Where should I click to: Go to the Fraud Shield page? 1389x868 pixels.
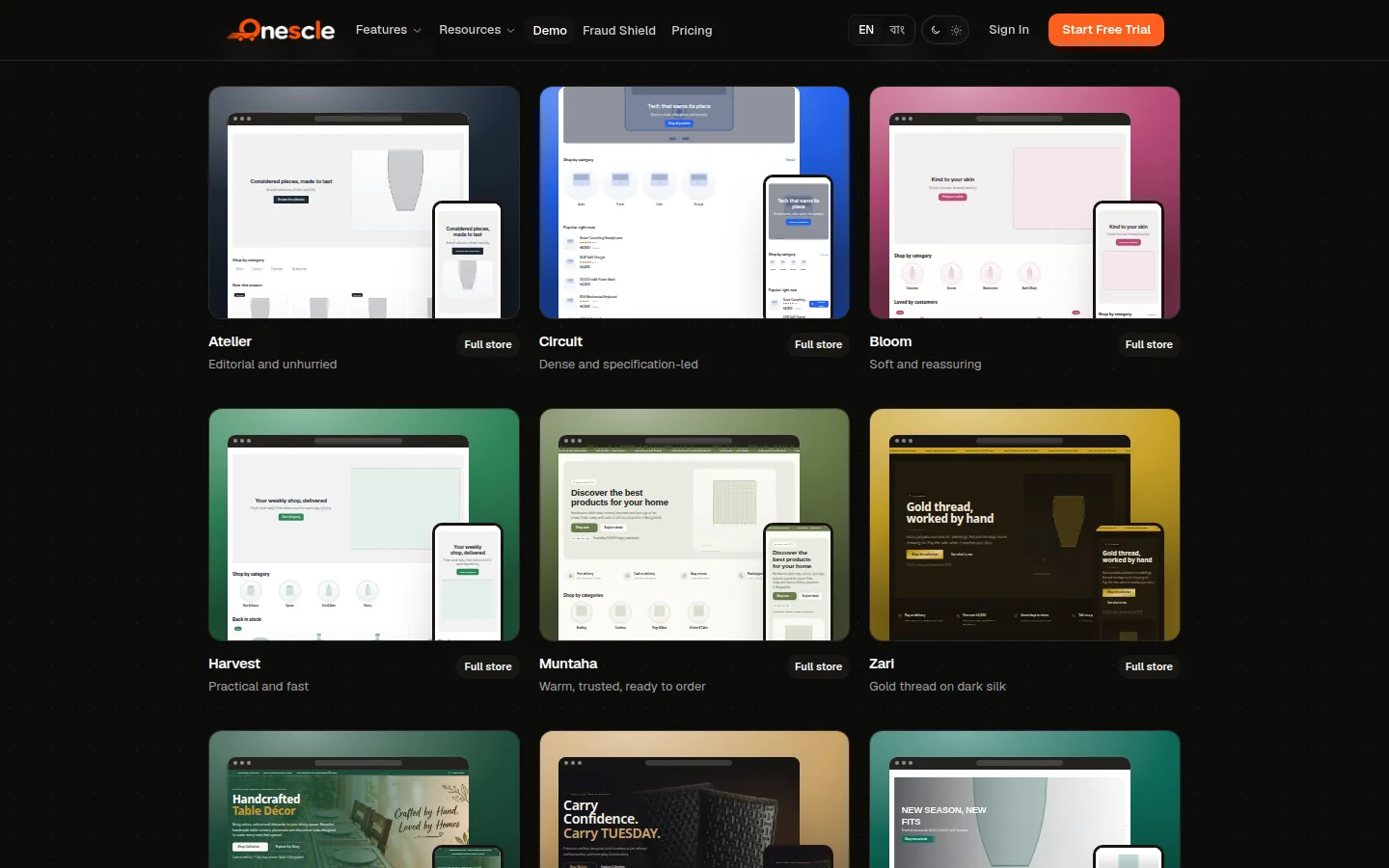tap(619, 30)
